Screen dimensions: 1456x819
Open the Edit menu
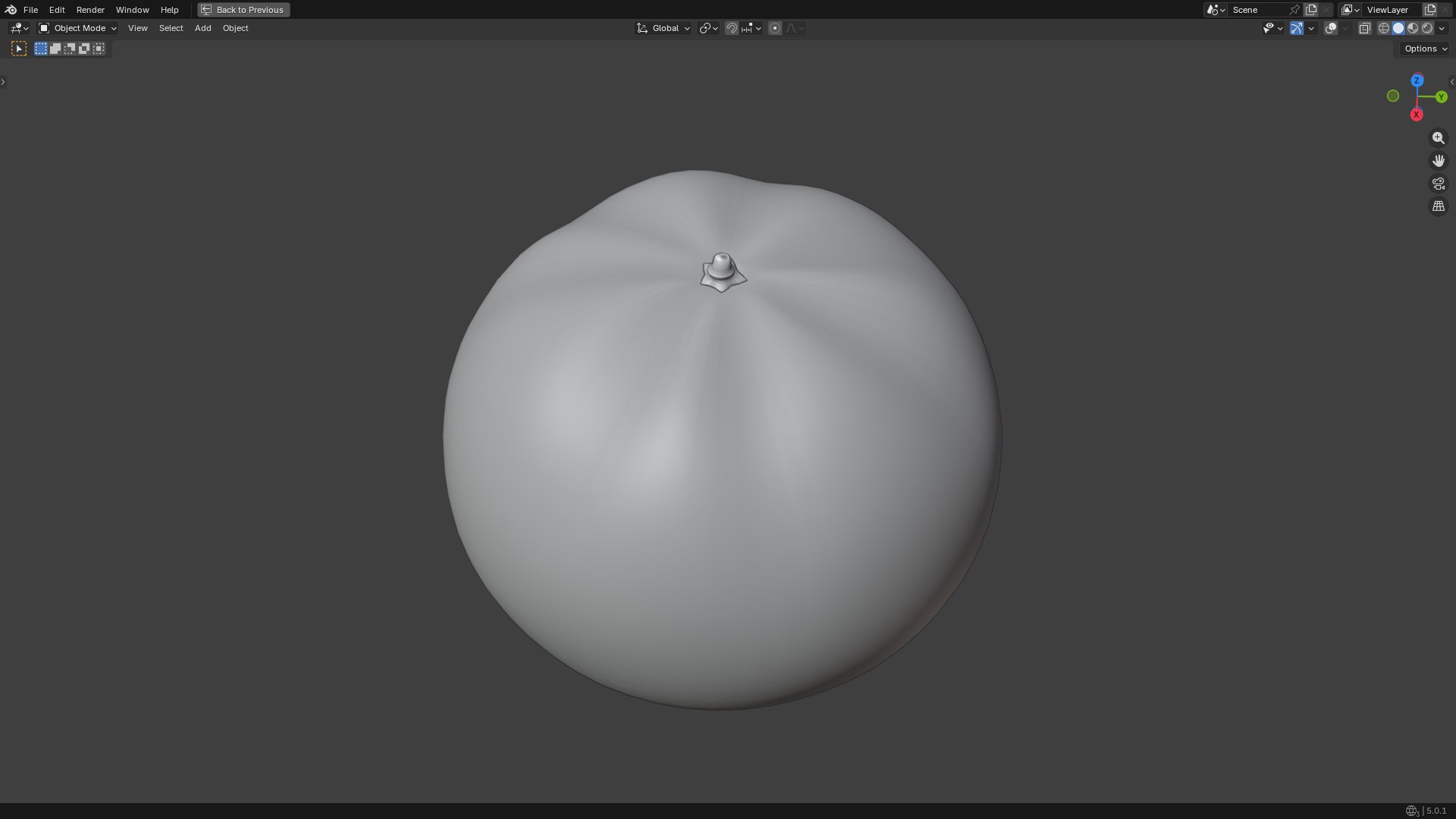tap(57, 10)
